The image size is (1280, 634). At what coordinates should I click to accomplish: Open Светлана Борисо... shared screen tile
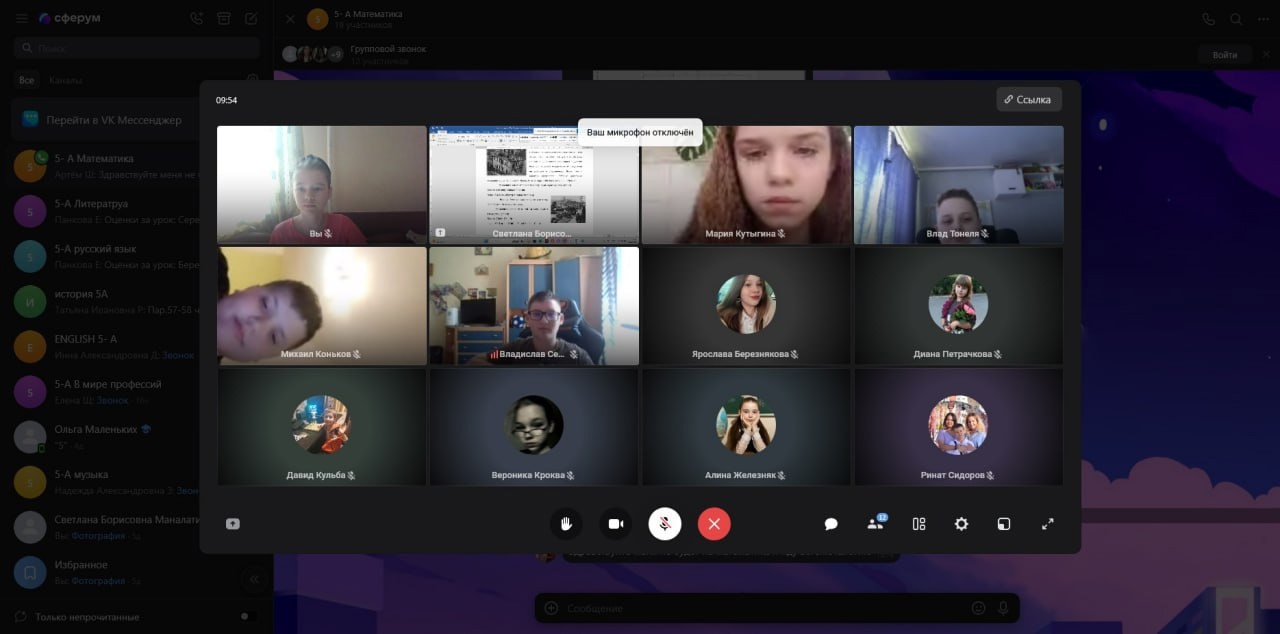tap(534, 185)
